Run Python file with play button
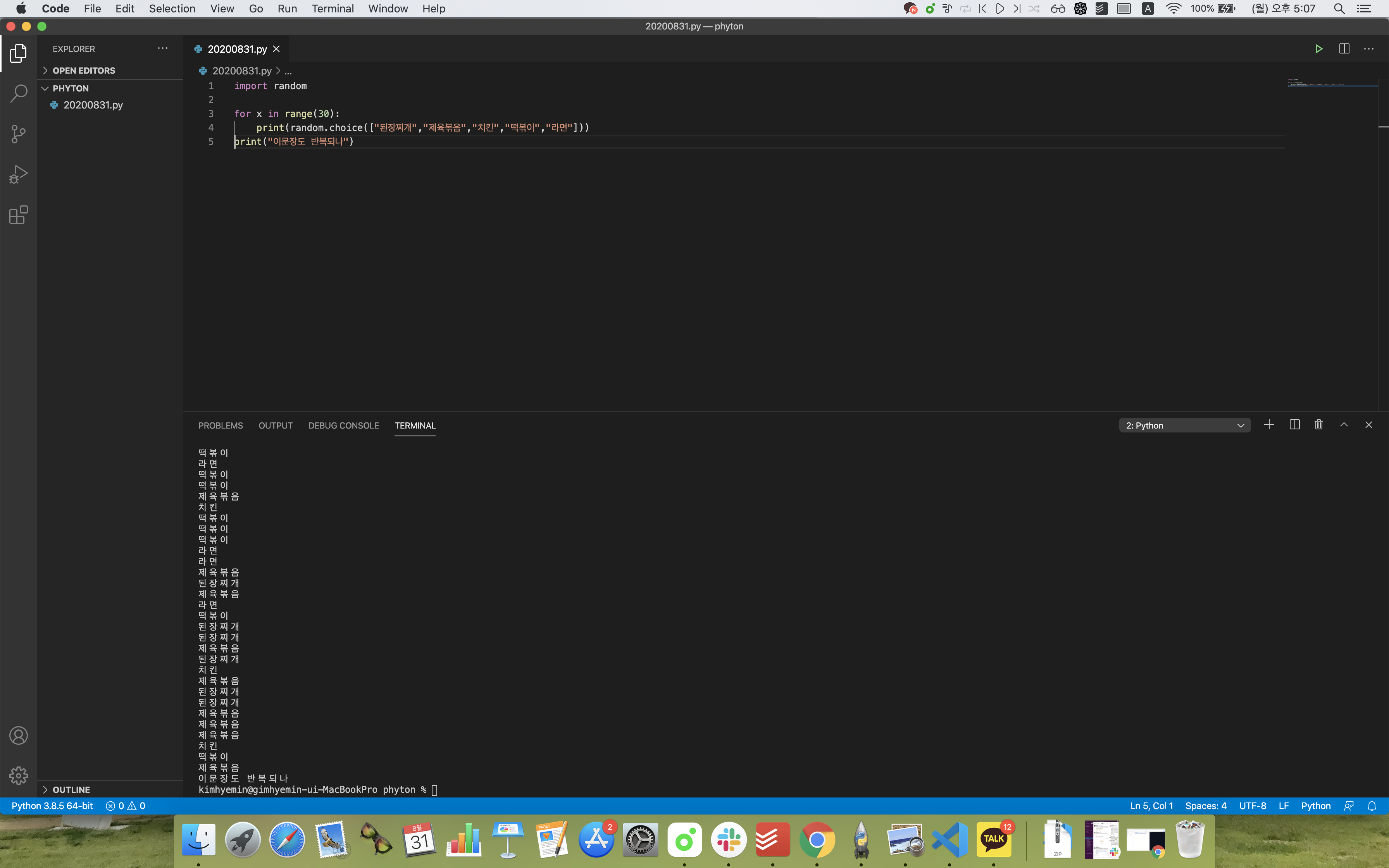The height and width of the screenshot is (868, 1389). [x=1318, y=49]
